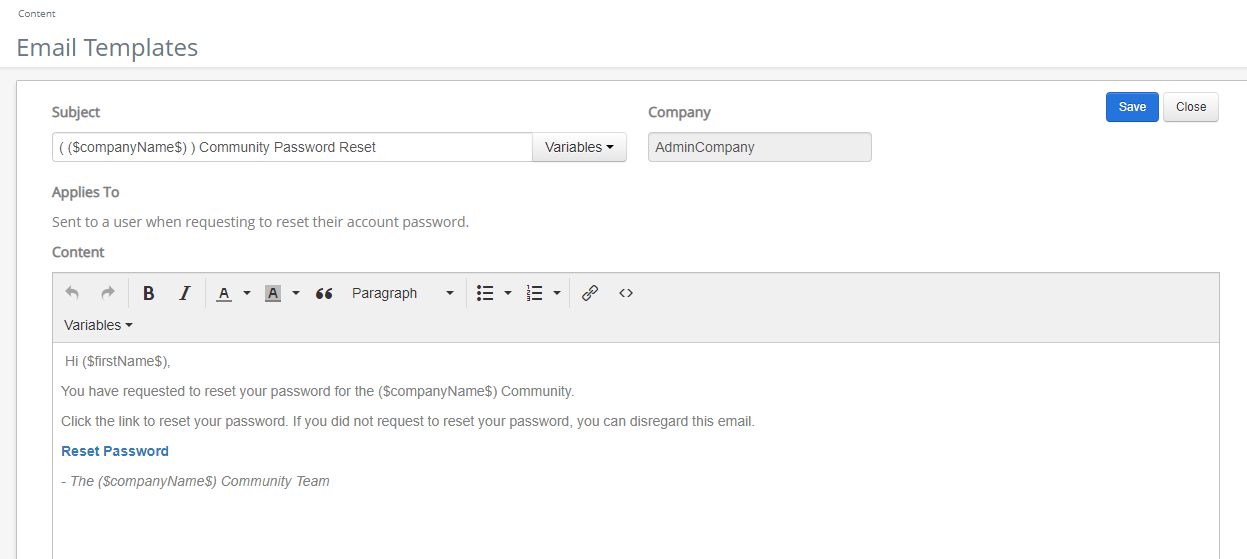Viewport: 1247px width, 559px height.
Task: Expand the bulleted list style arrow
Action: [508, 293]
